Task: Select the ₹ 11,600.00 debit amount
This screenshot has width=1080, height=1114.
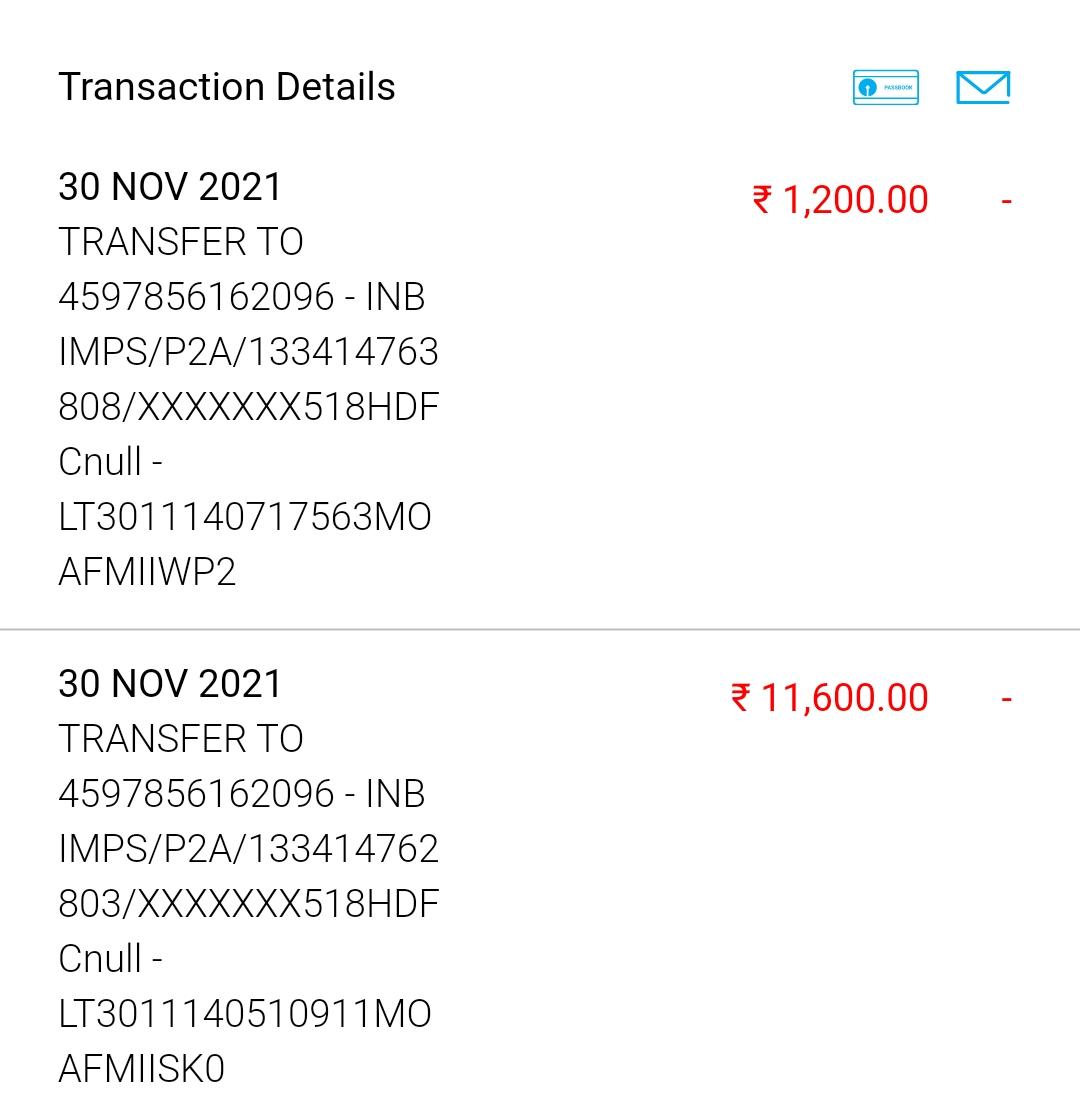Action: (830, 697)
